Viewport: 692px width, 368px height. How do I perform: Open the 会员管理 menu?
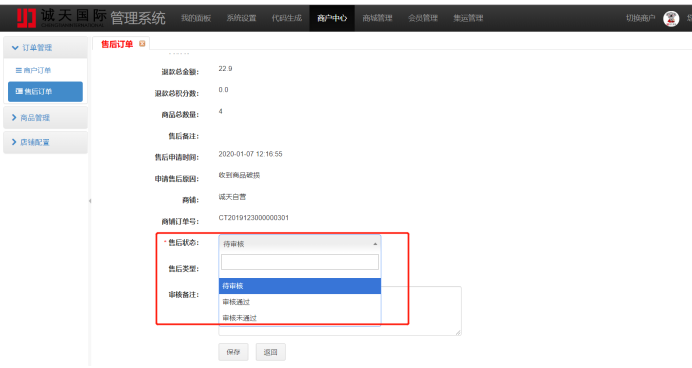click(423, 18)
